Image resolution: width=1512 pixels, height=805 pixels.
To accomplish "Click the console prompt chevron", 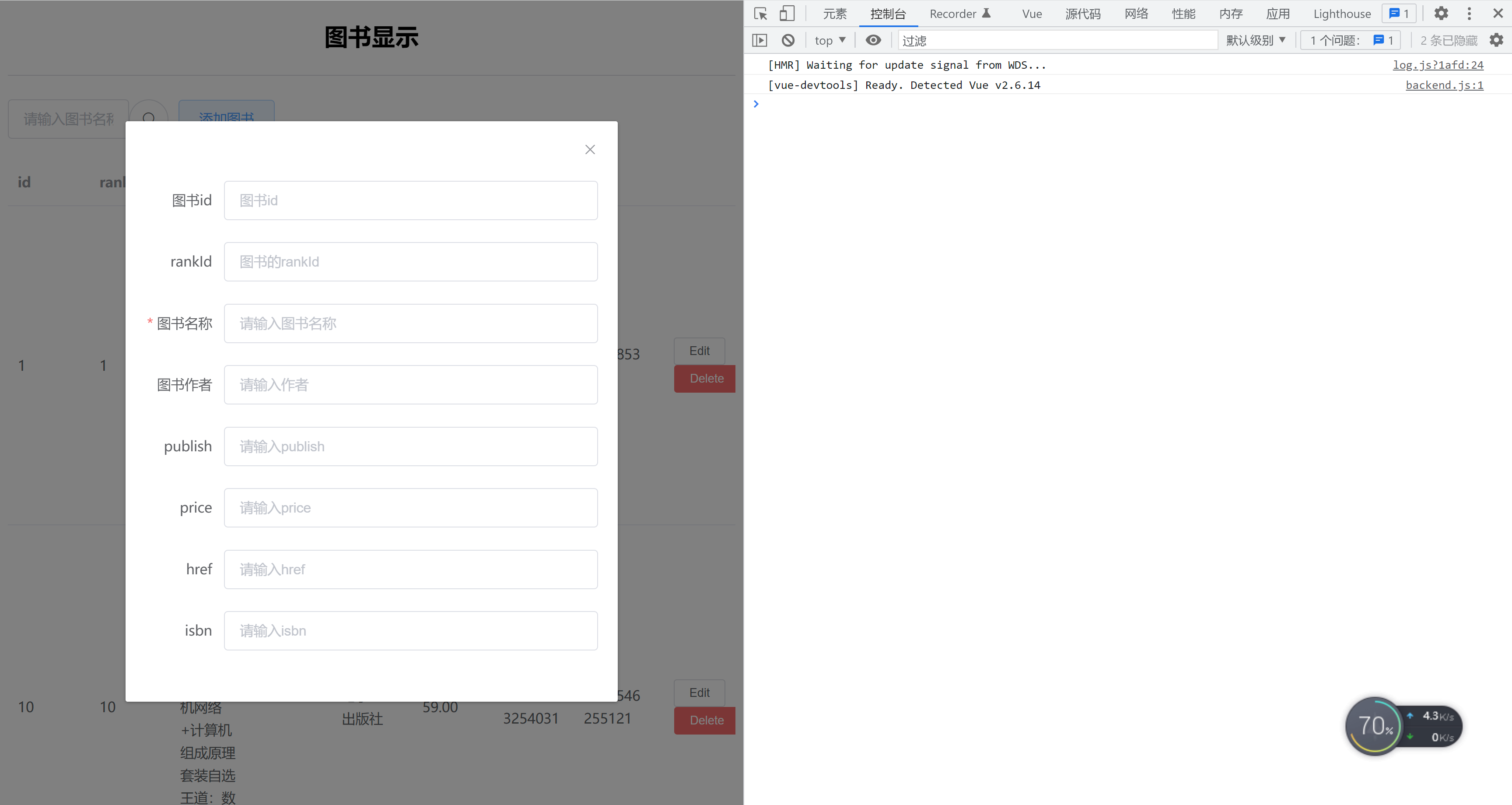I will [756, 104].
